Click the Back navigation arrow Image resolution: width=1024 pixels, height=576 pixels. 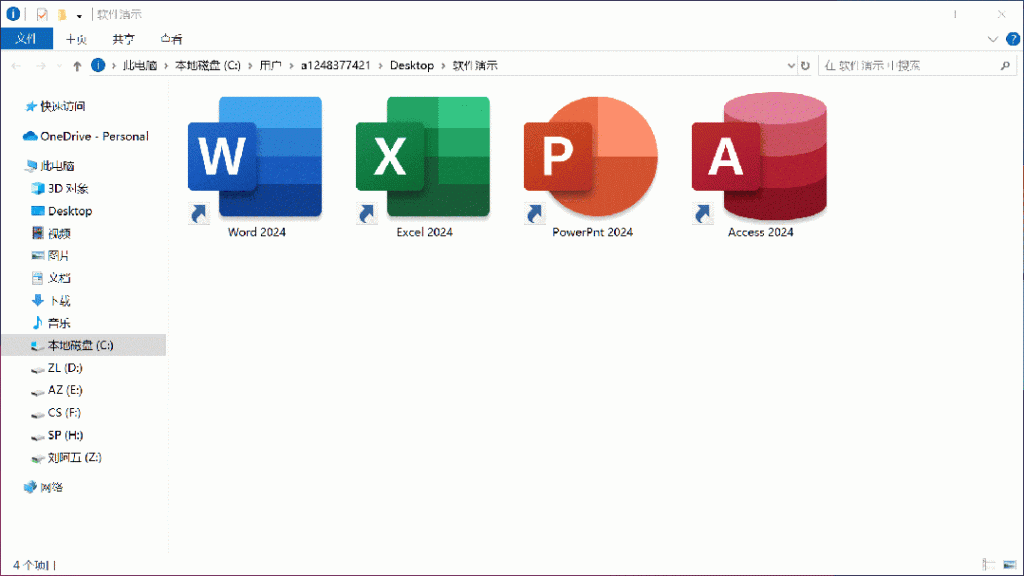16,65
